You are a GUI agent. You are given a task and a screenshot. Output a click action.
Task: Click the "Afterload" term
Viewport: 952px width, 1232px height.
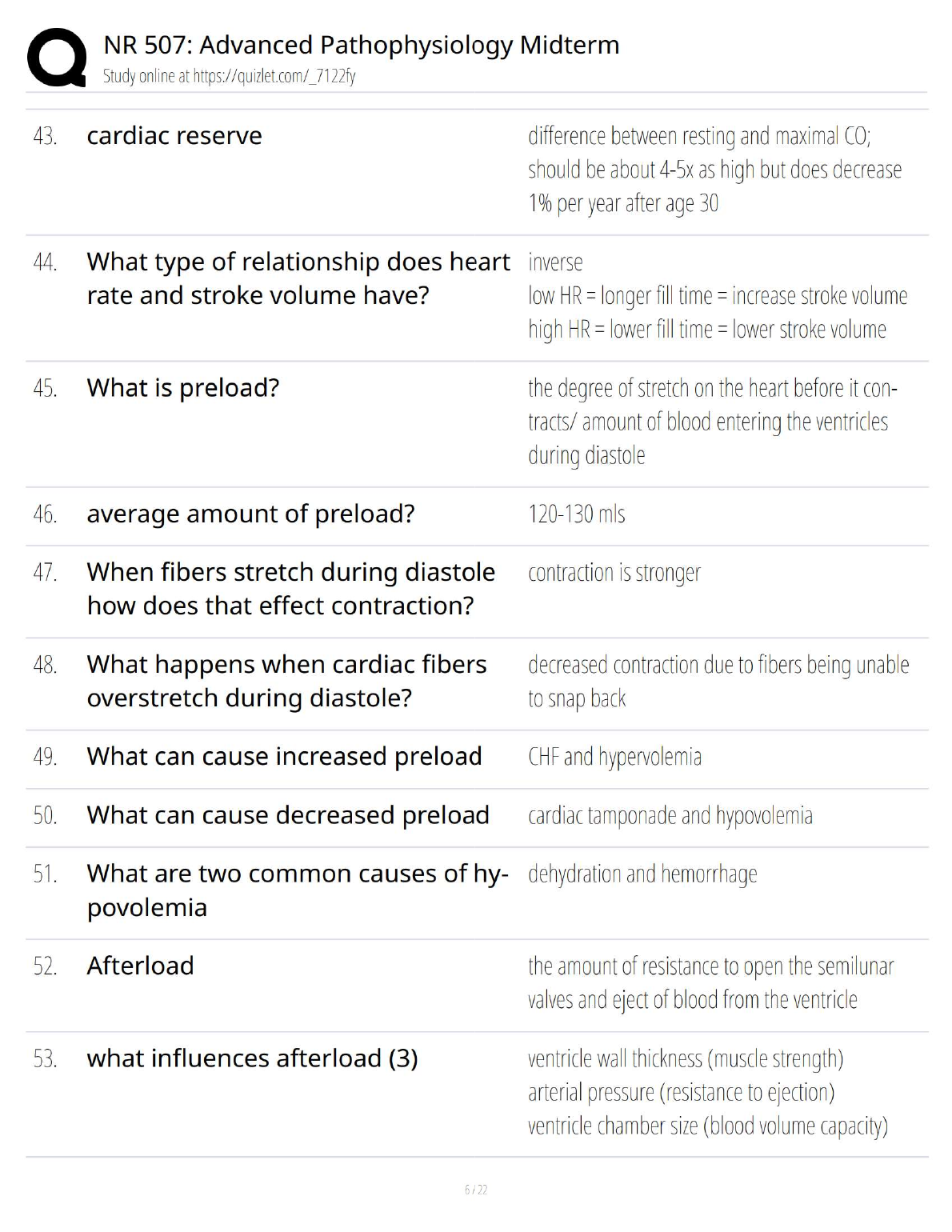pyautogui.click(x=141, y=966)
